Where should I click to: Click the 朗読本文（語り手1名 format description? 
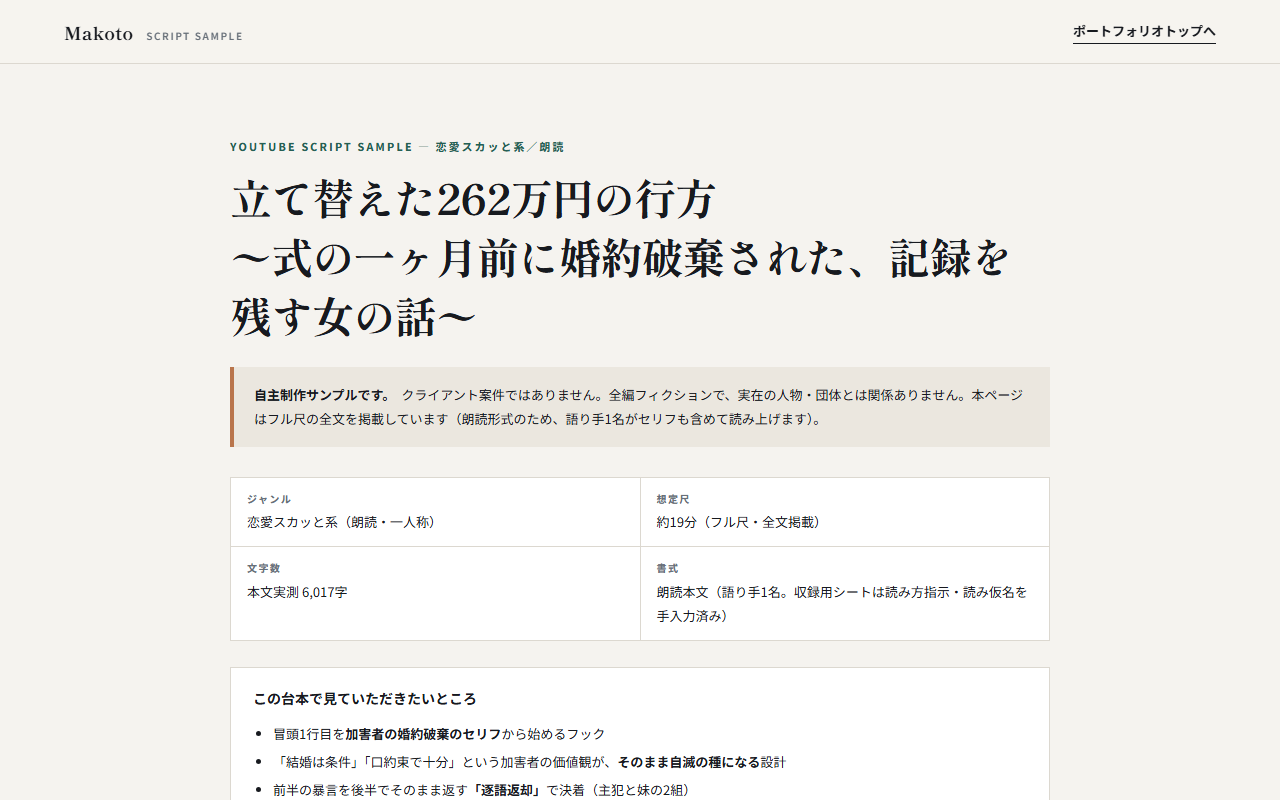coord(842,604)
